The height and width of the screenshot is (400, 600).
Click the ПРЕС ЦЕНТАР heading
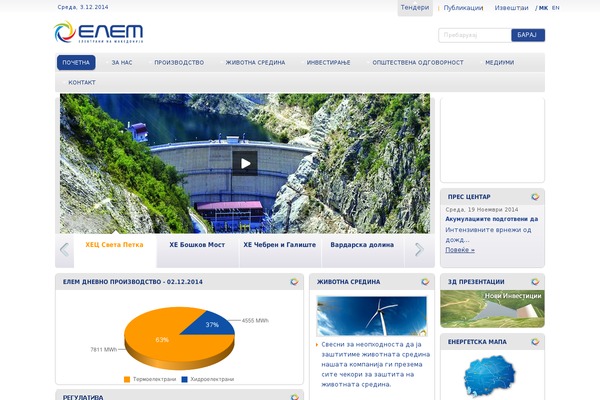[x=469, y=197]
